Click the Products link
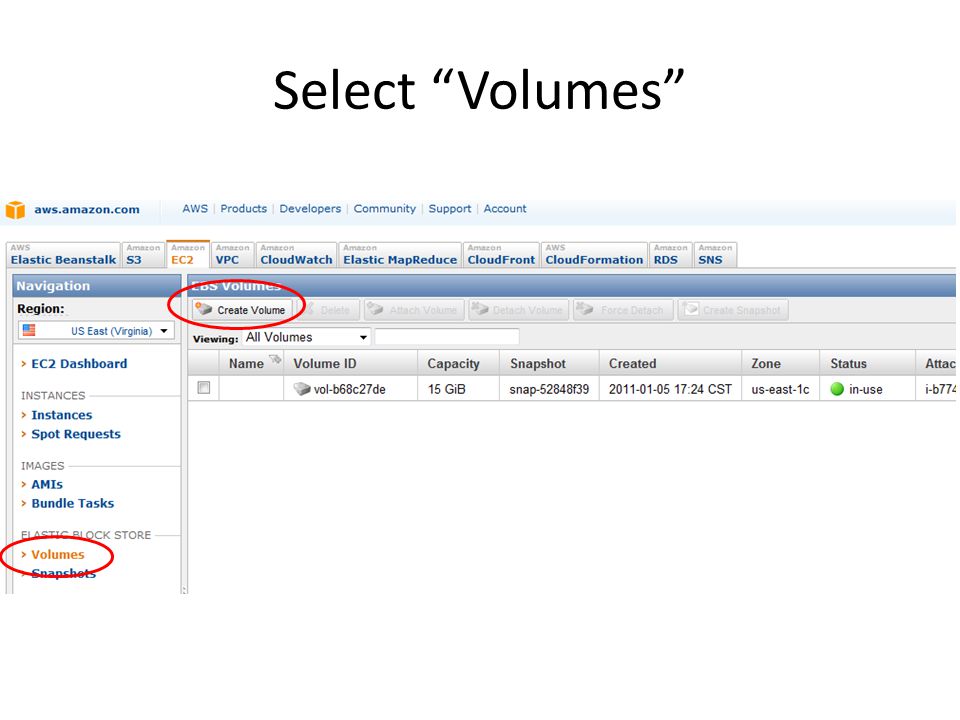 coord(244,209)
